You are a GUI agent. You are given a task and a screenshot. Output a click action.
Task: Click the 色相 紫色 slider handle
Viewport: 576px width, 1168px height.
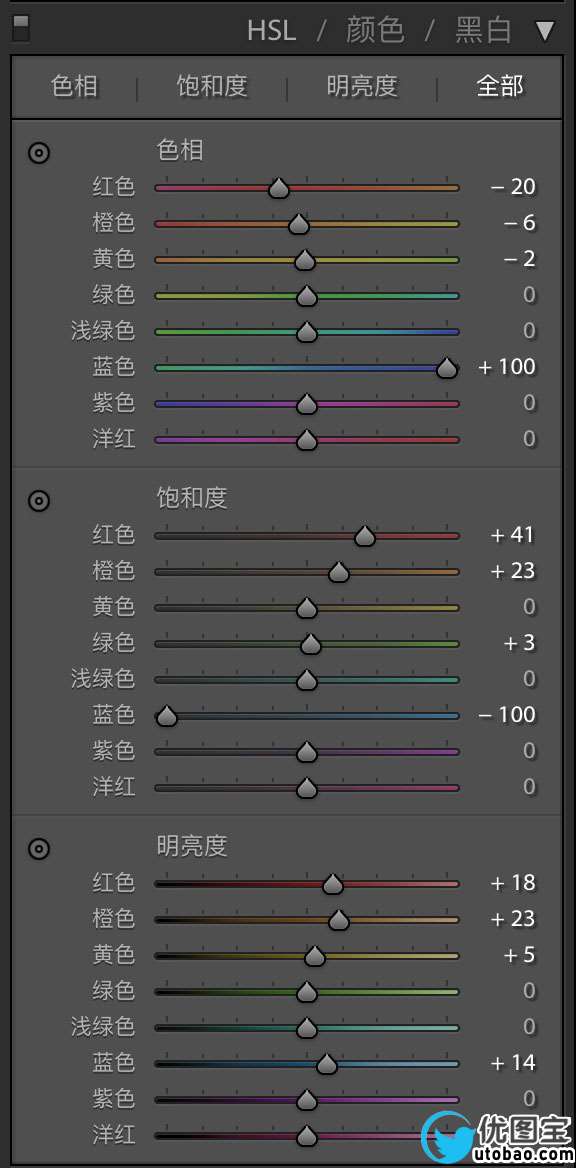coord(307,404)
